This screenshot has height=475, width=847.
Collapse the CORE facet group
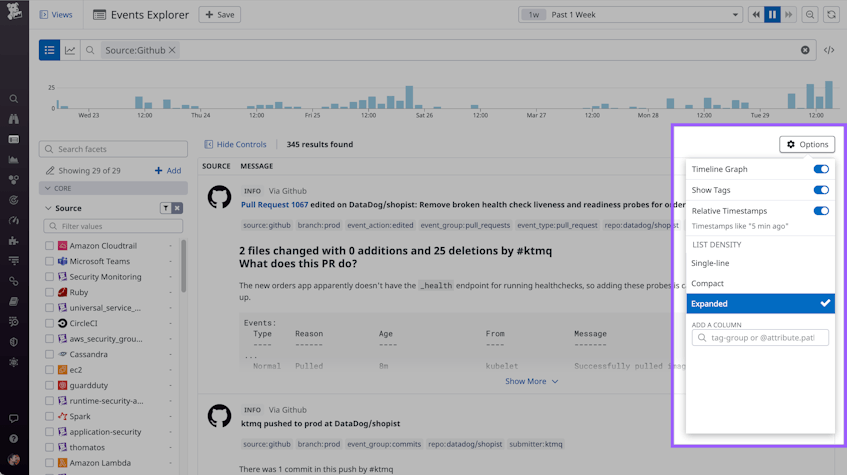point(113,188)
